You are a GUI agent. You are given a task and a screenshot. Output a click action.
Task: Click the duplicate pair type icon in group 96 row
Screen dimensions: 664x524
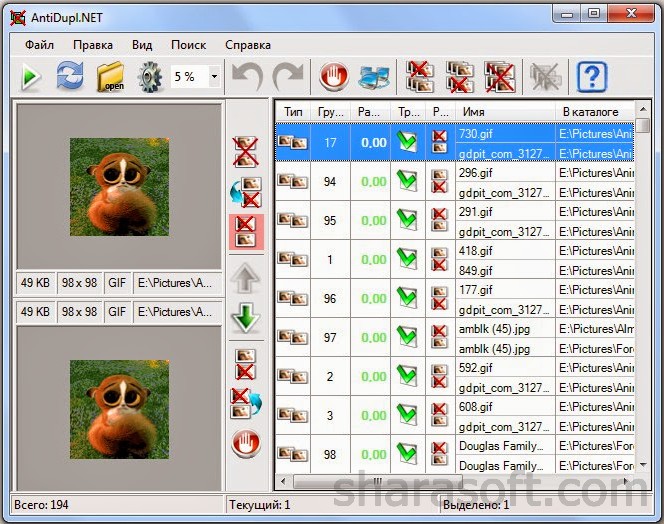click(x=292, y=298)
